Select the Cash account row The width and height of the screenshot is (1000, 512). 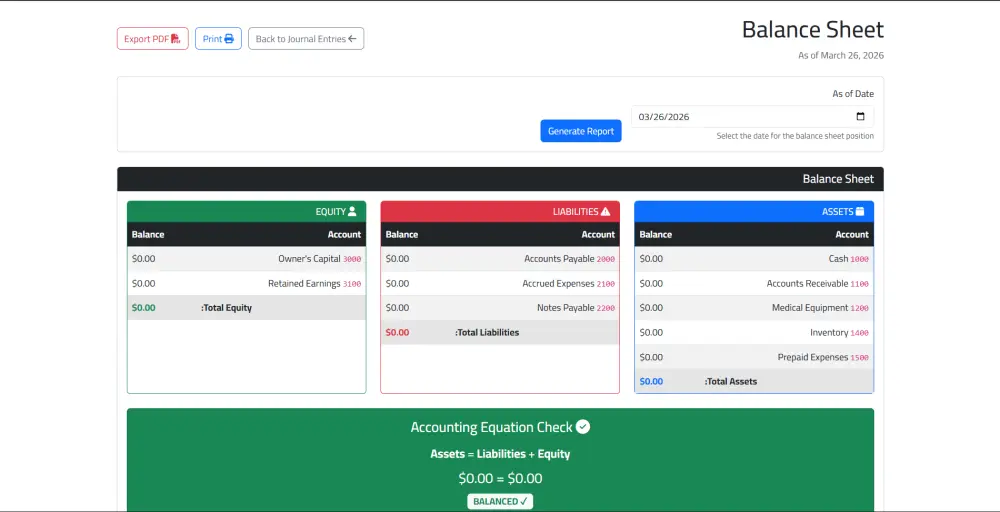click(754, 259)
